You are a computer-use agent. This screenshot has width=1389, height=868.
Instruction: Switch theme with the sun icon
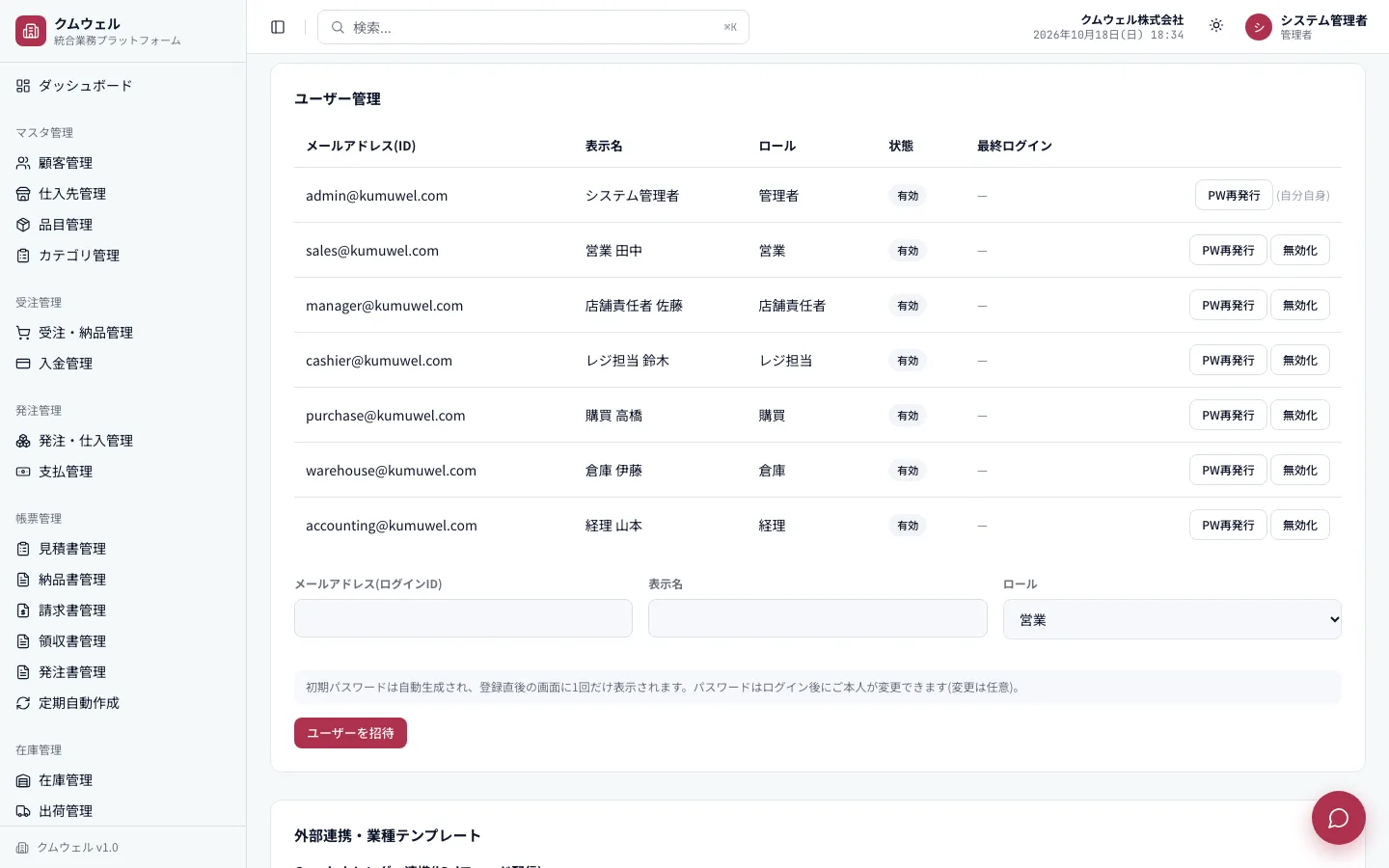pos(1216,26)
